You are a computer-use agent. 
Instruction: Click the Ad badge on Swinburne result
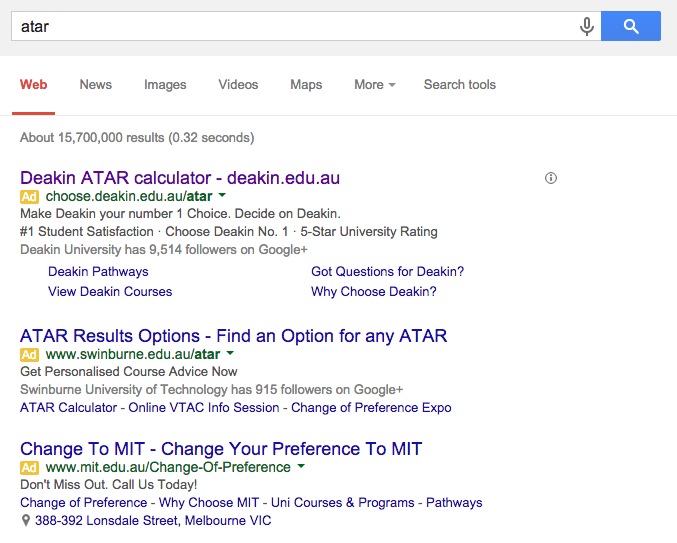click(x=29, y=355)
